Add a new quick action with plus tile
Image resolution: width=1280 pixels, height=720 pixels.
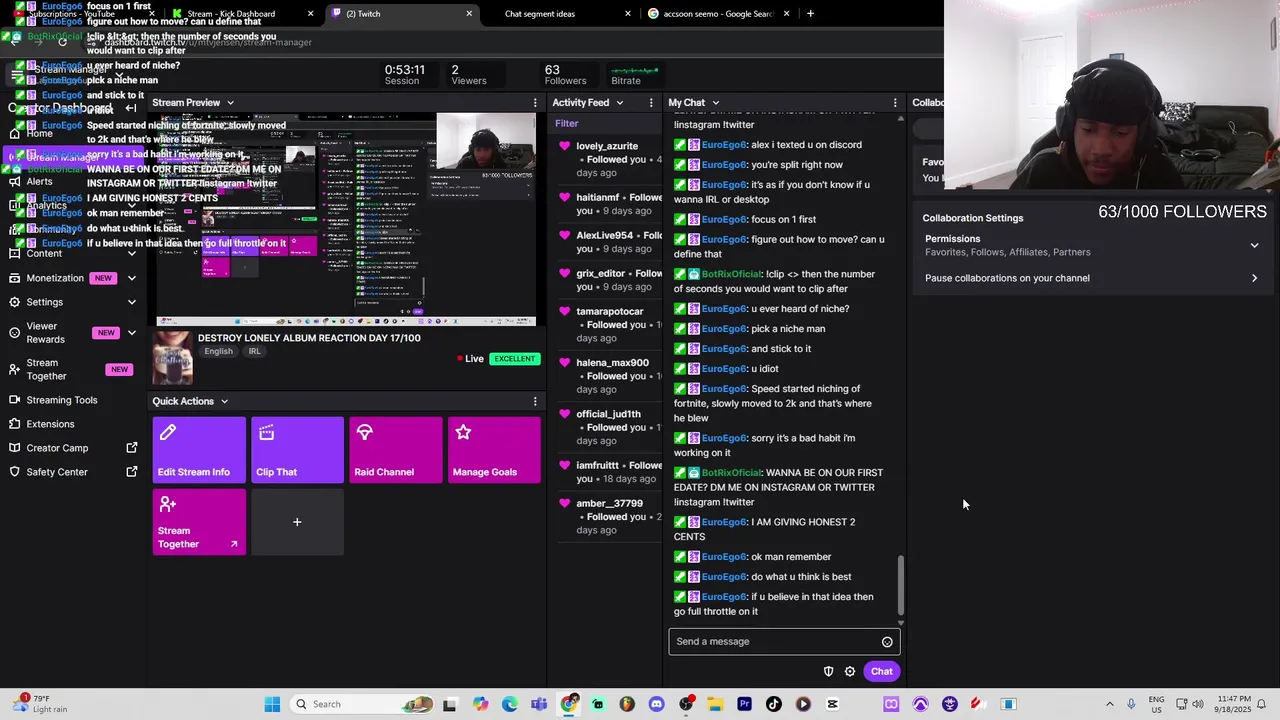coord(297,522)
